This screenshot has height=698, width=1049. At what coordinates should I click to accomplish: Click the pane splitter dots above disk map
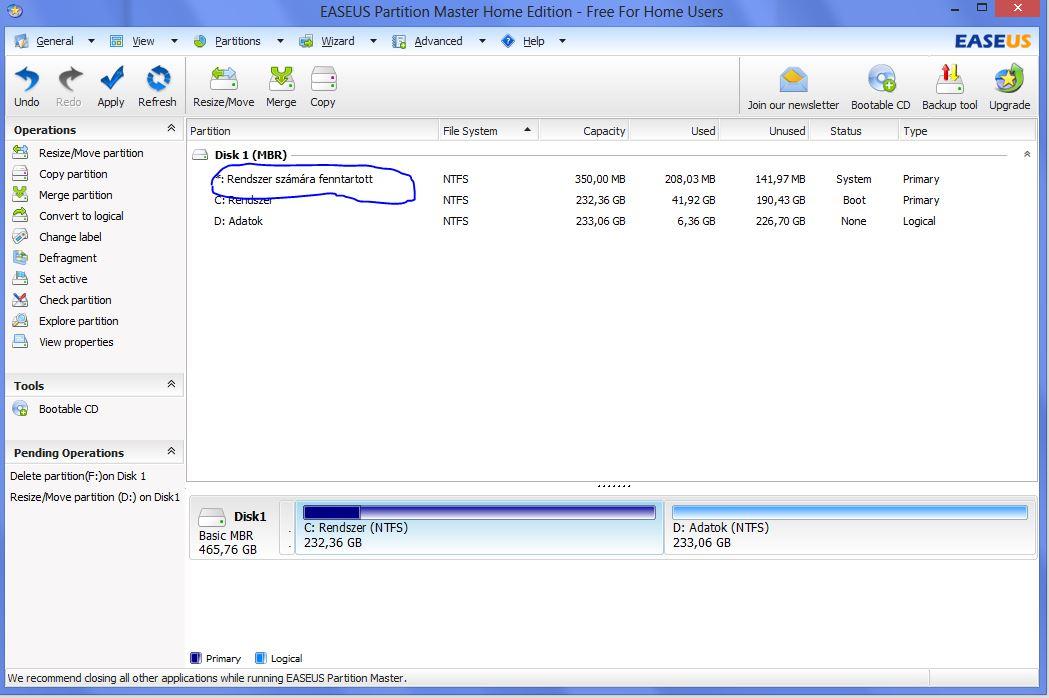[x=613, y=485]
